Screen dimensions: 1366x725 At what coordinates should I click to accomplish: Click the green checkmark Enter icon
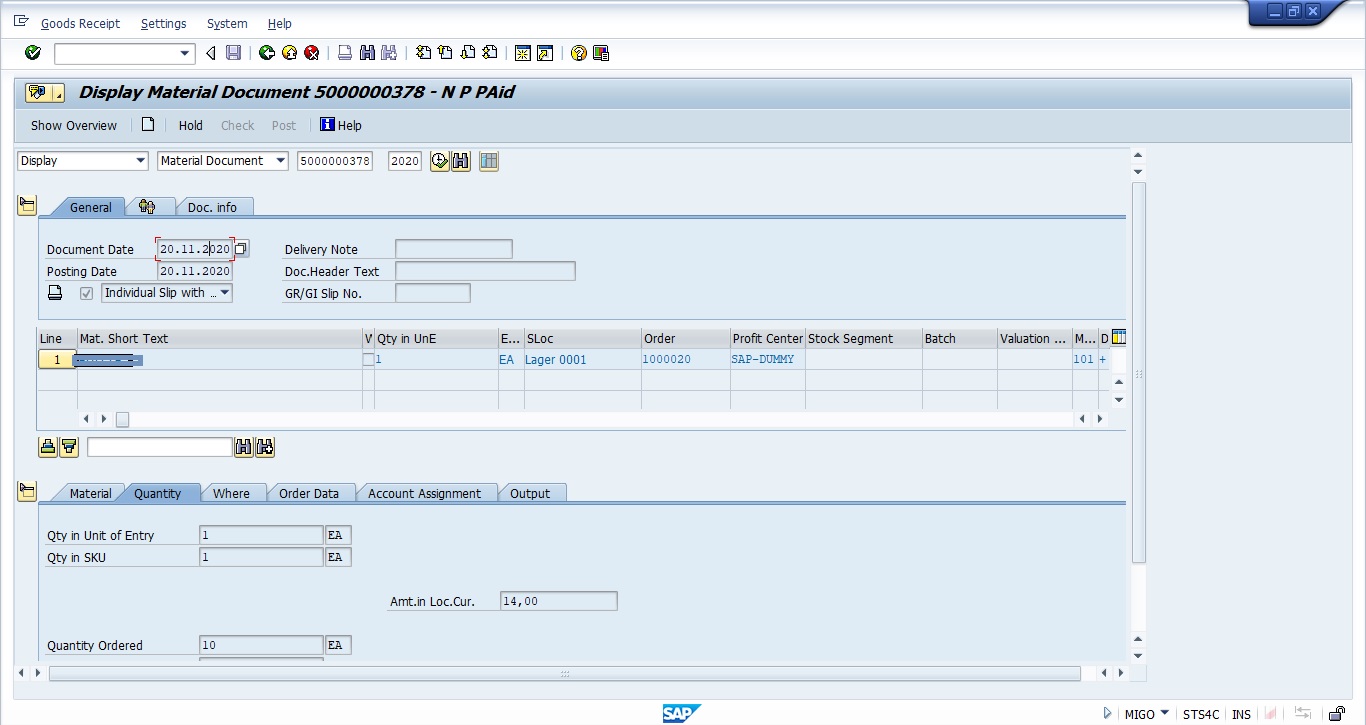point(33,53)
